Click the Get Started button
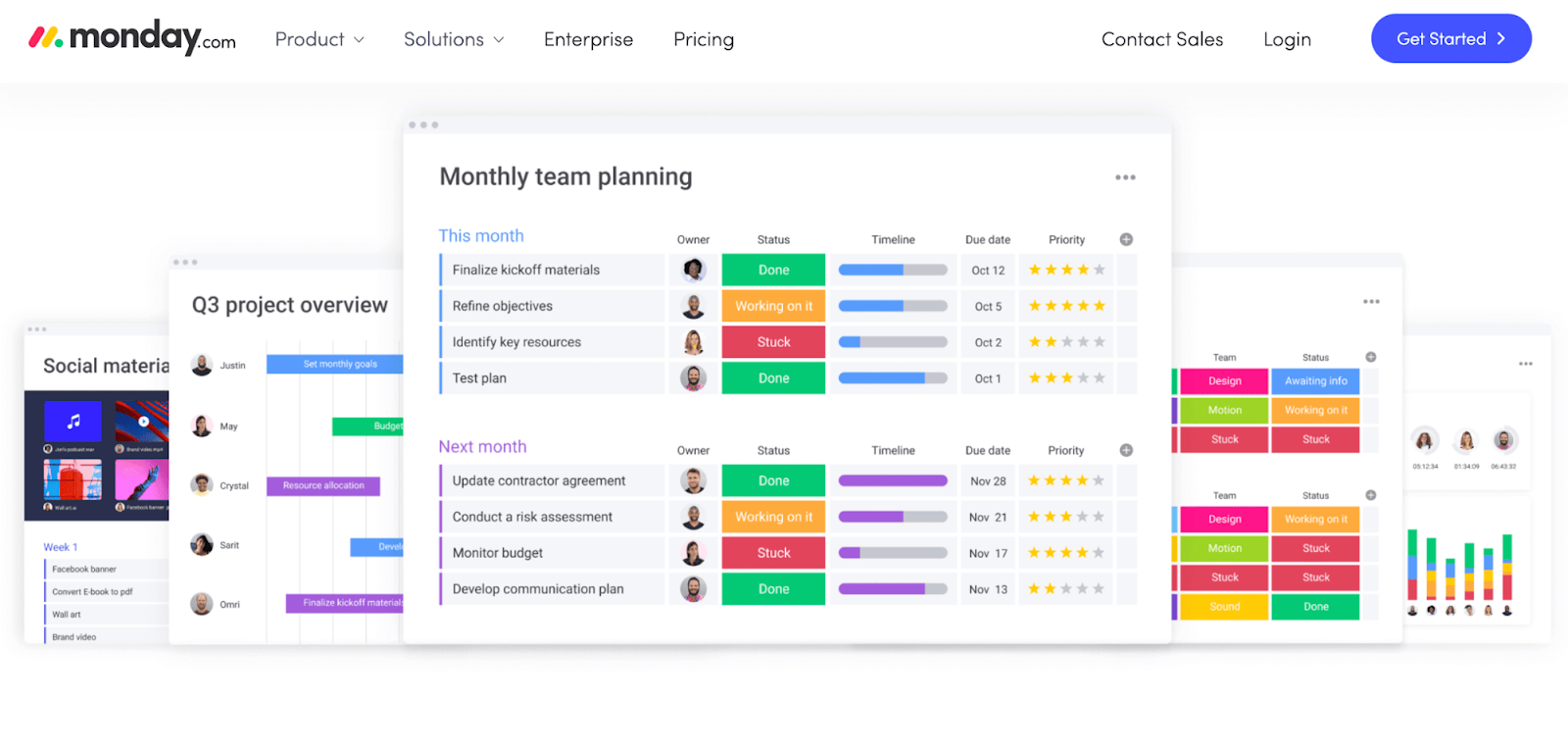This screenshot has height=747, width=1568. pyautogui.click(x=1451, y=38)
